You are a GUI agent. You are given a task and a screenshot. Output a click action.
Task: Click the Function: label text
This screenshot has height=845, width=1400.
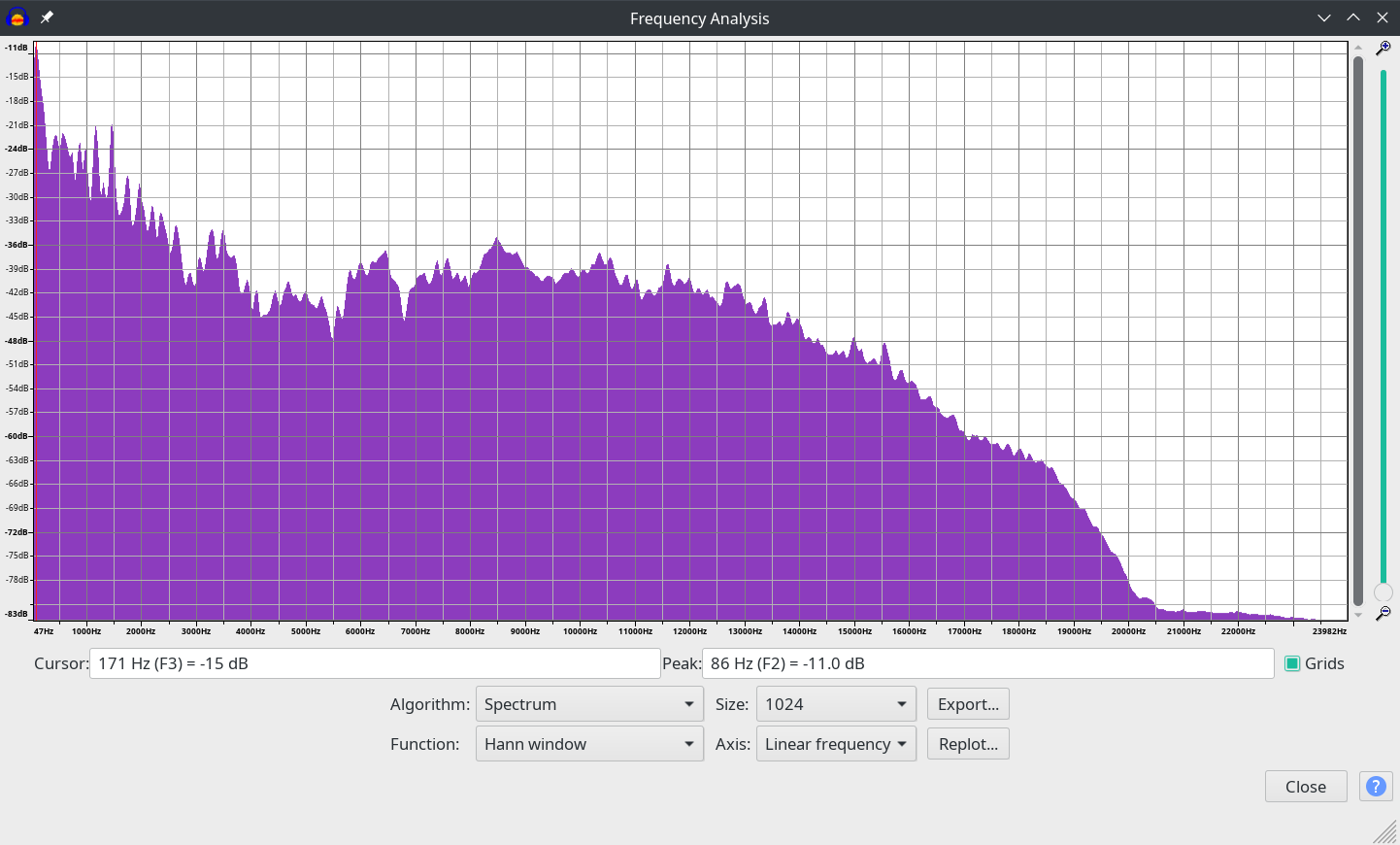425,744
